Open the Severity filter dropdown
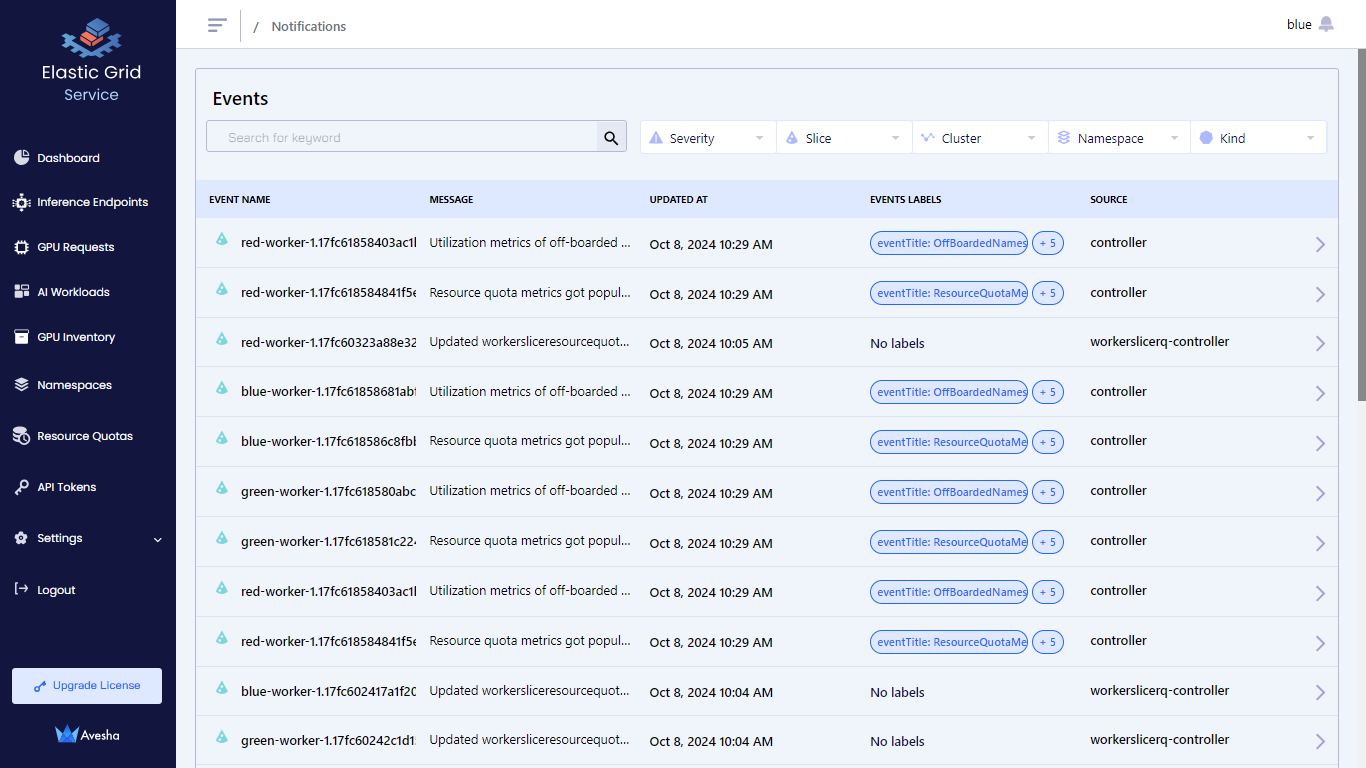 [x=707, y=137]
